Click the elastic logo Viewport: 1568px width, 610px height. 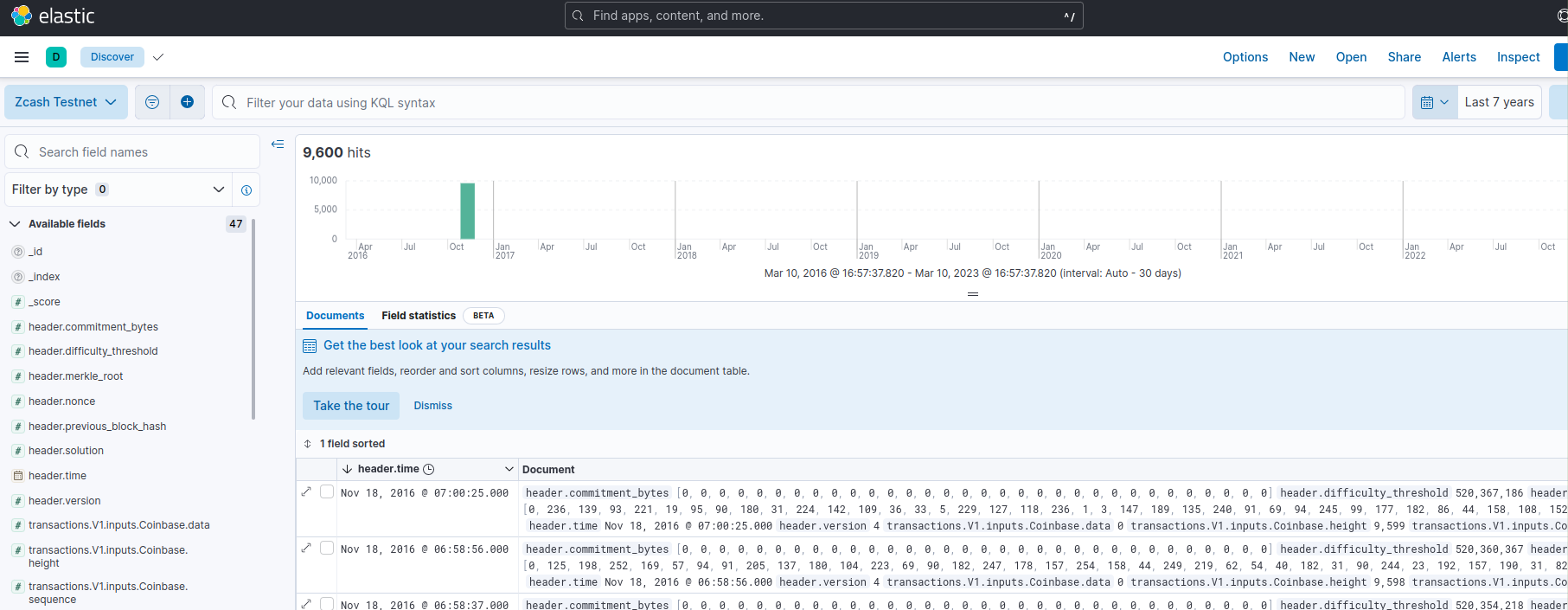(54, 16)
